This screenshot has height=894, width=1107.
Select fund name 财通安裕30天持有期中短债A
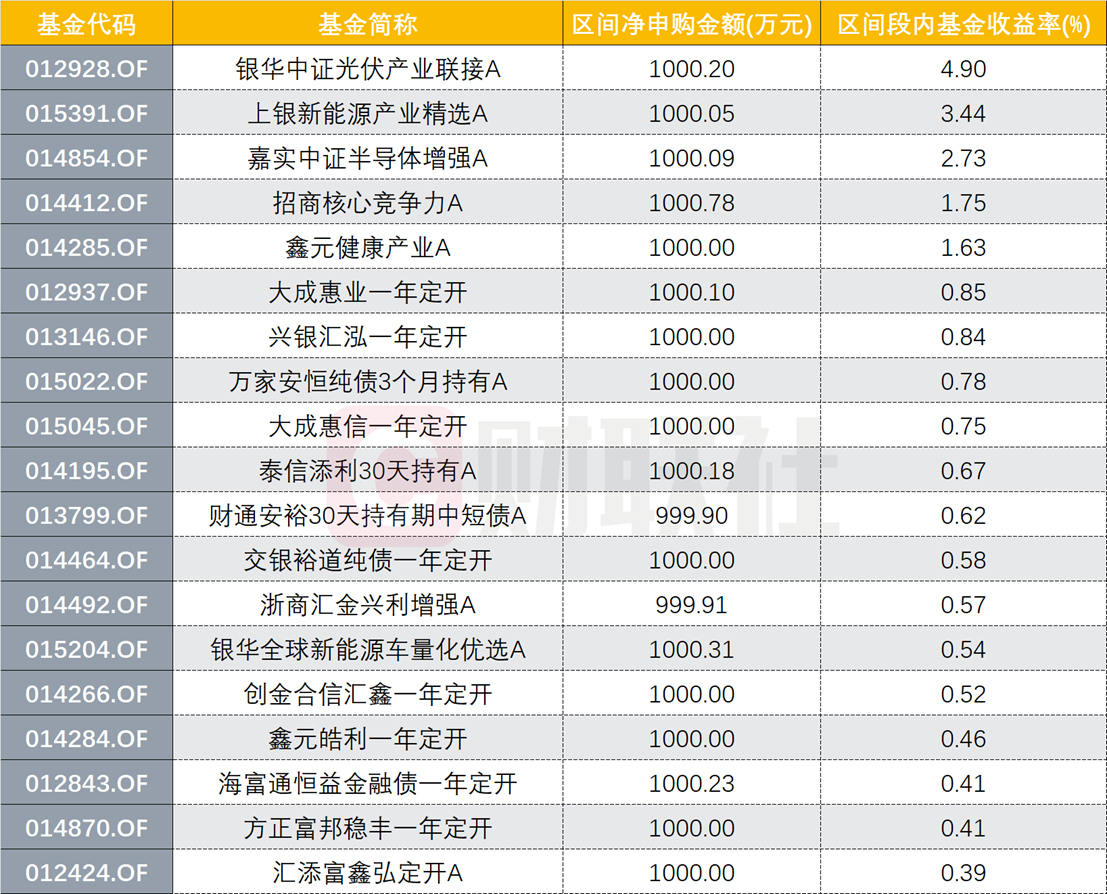click(x=368, y=515)
